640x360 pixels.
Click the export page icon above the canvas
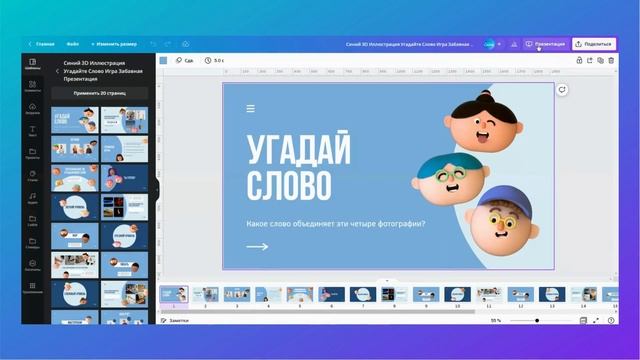[590, 60]
